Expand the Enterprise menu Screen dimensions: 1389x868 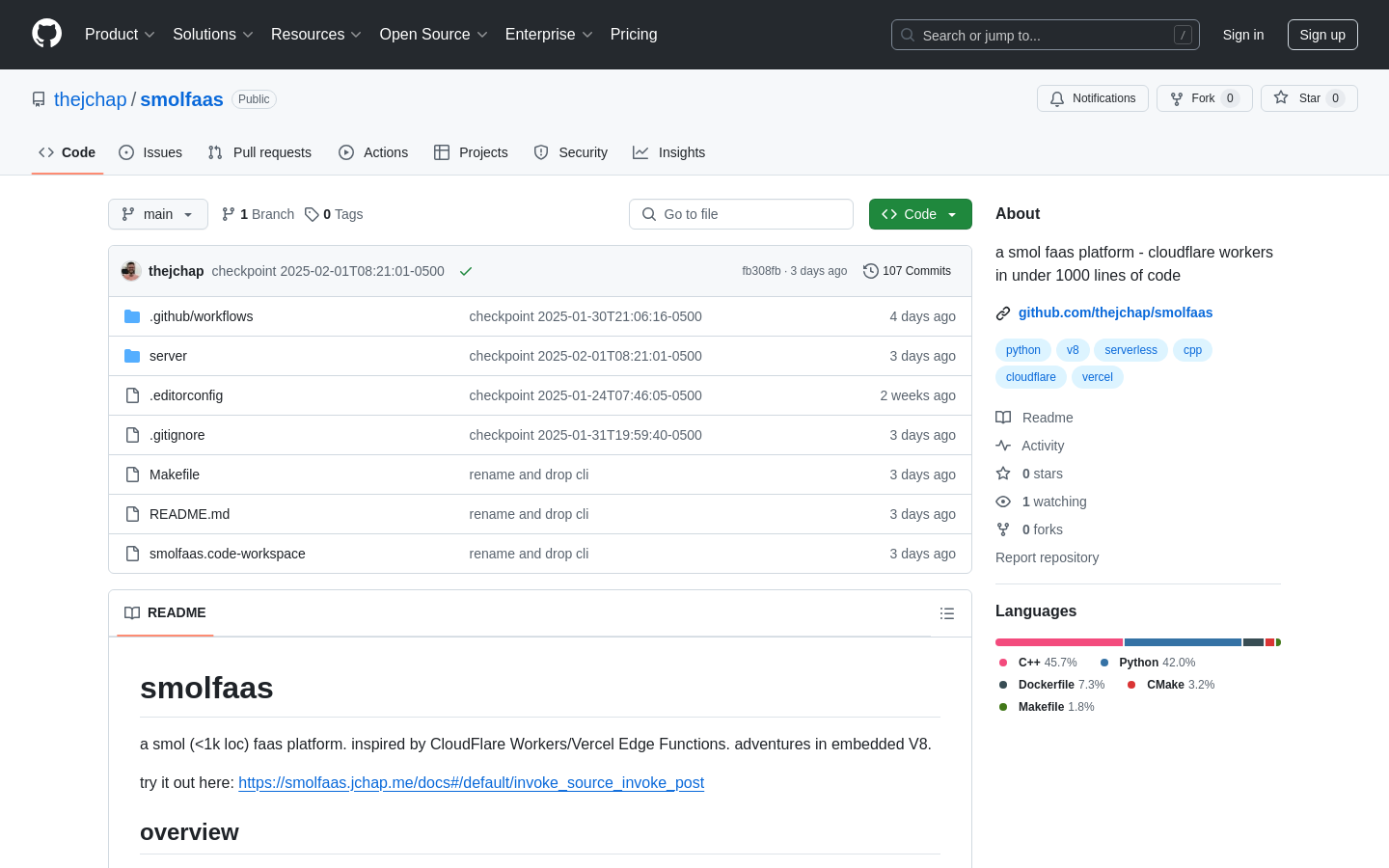pos(549,35)
